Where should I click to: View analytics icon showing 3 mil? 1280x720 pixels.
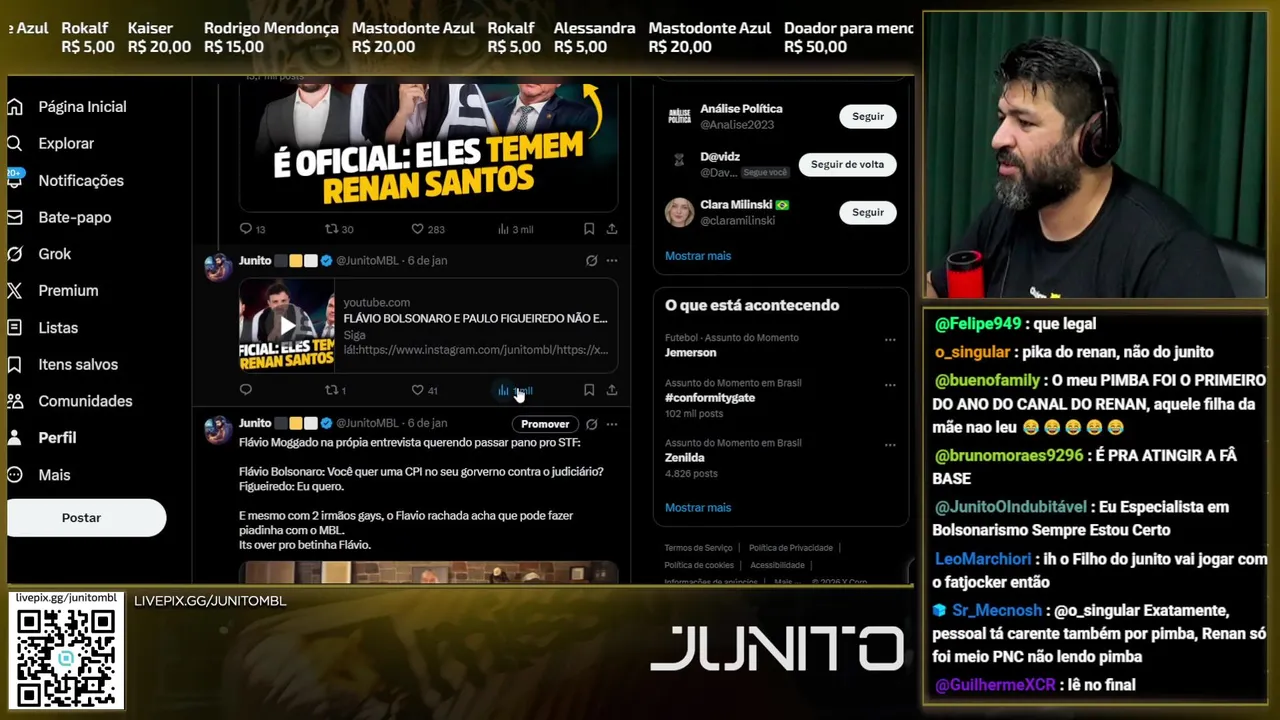click(x=503, y=229)
